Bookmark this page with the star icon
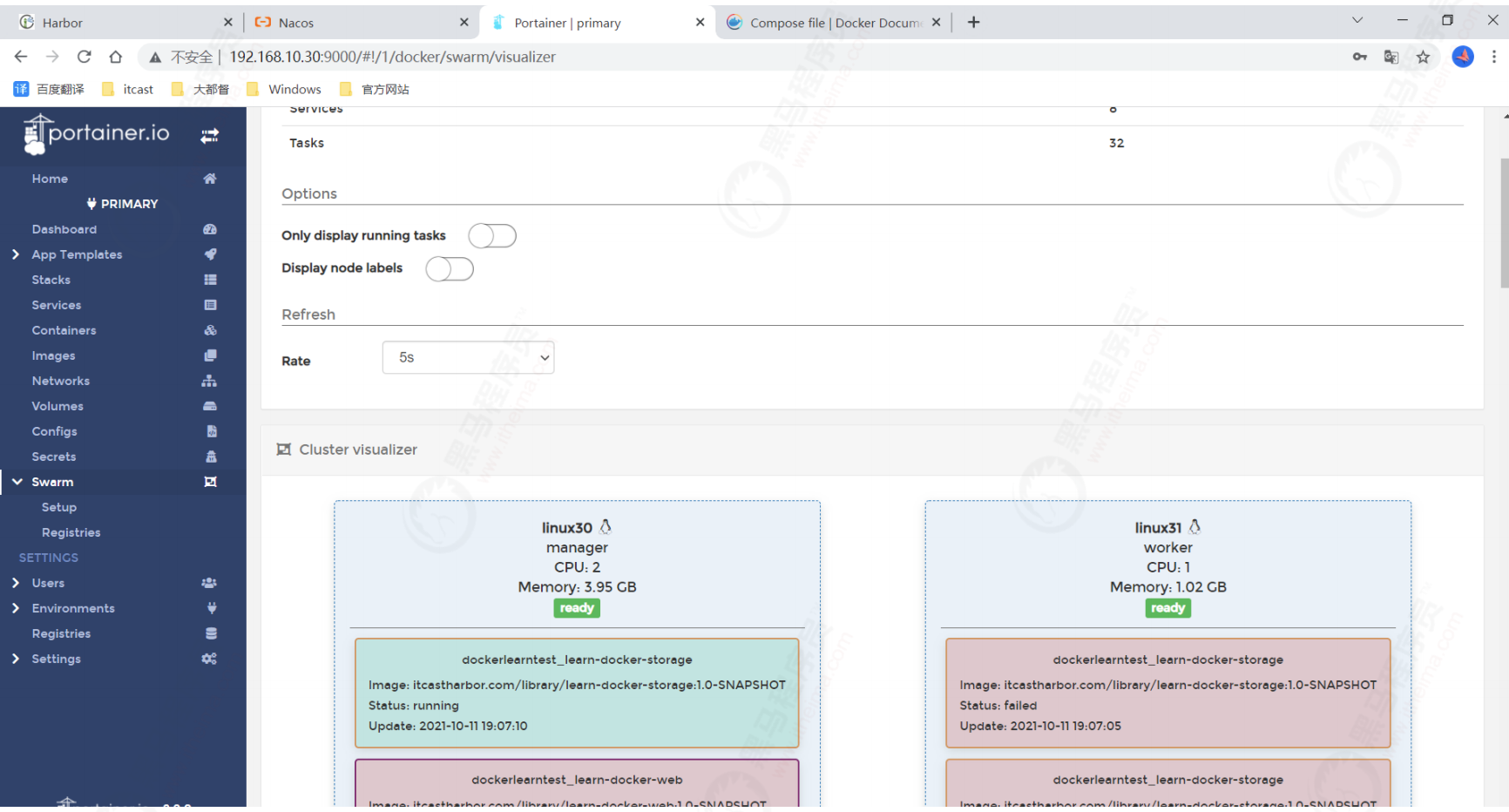This screenshot has height=812, width=1509. (x=1423, y=57)
